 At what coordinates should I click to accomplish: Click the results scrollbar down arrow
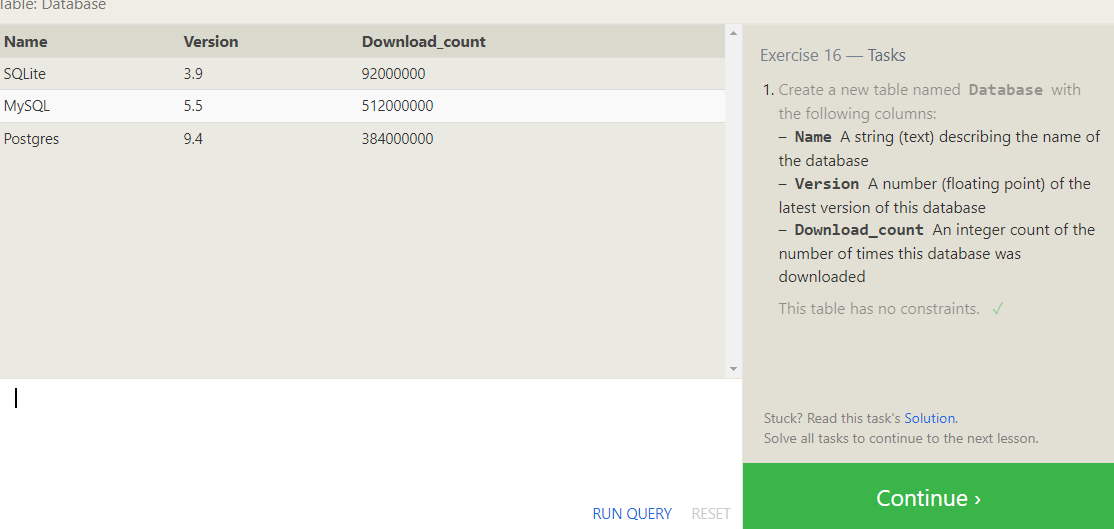tap(733, 369)
